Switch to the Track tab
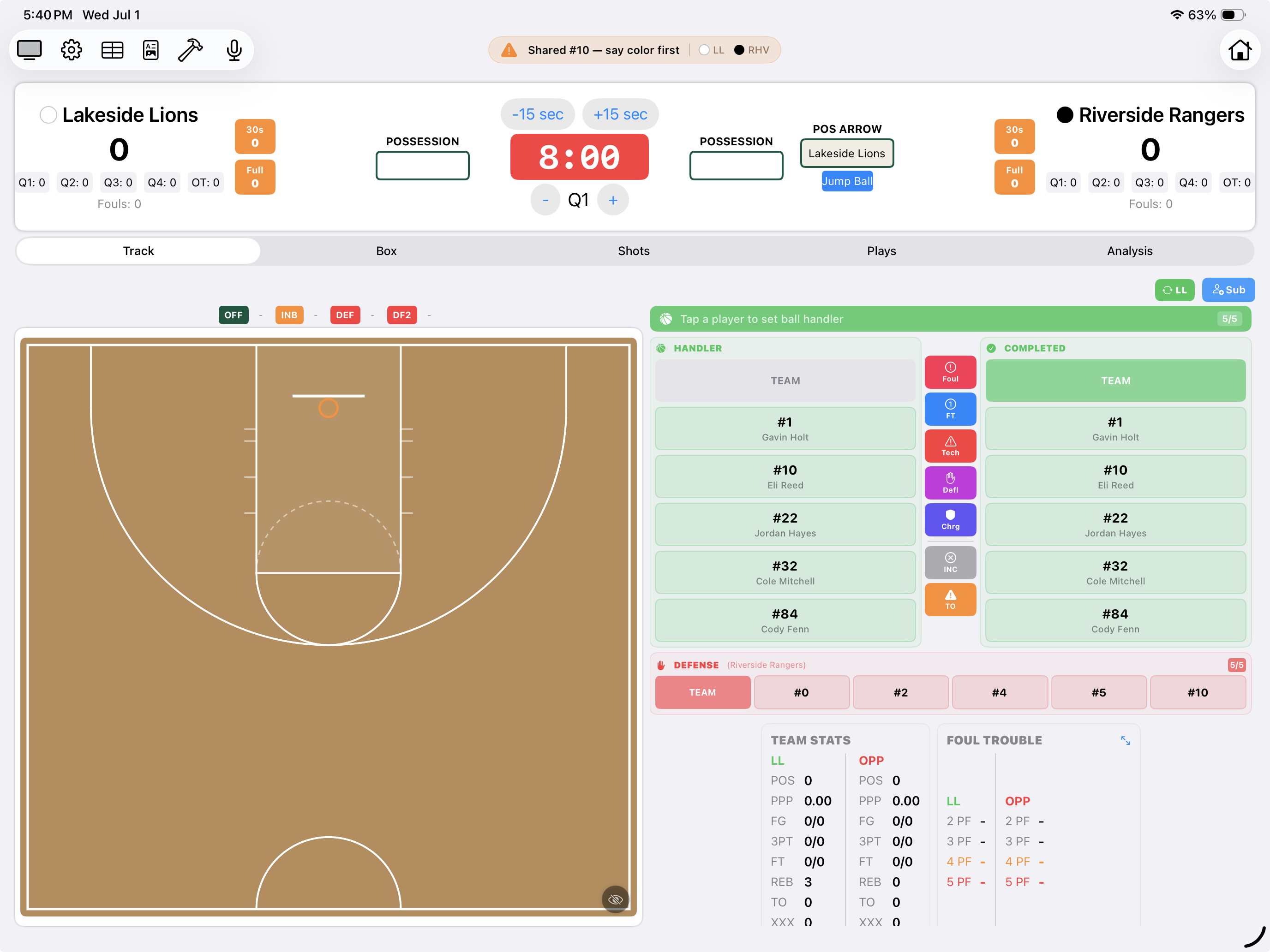 pos(138,251)
